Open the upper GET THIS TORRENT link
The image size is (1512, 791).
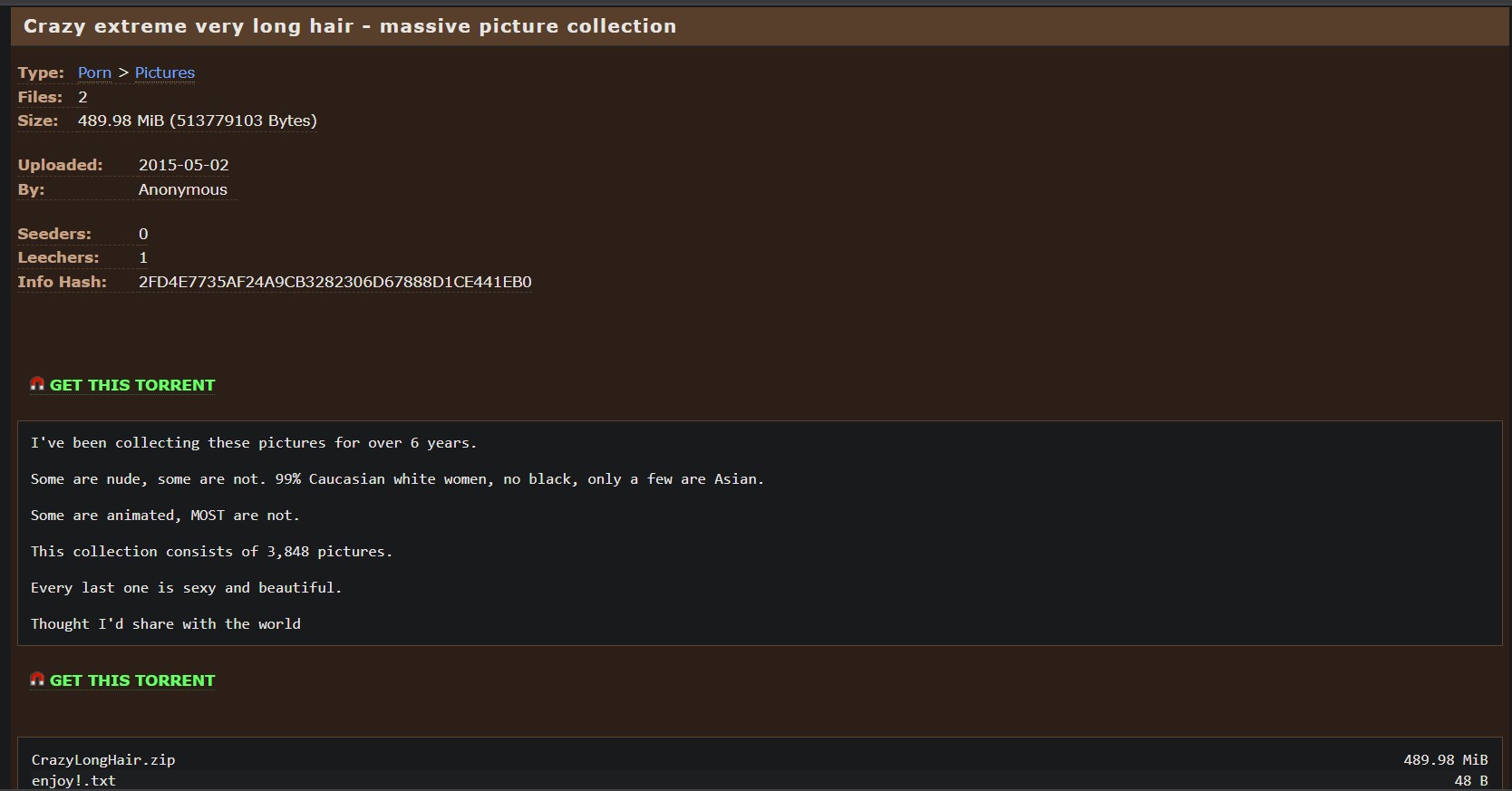(132, 385)
